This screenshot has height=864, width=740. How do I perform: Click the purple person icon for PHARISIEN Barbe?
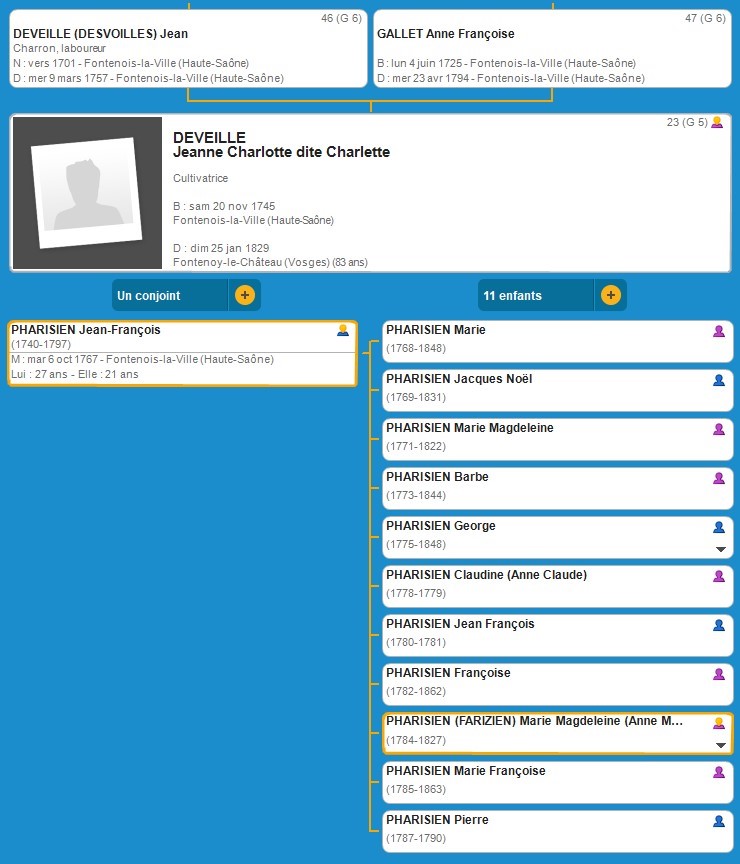[718, 478]
